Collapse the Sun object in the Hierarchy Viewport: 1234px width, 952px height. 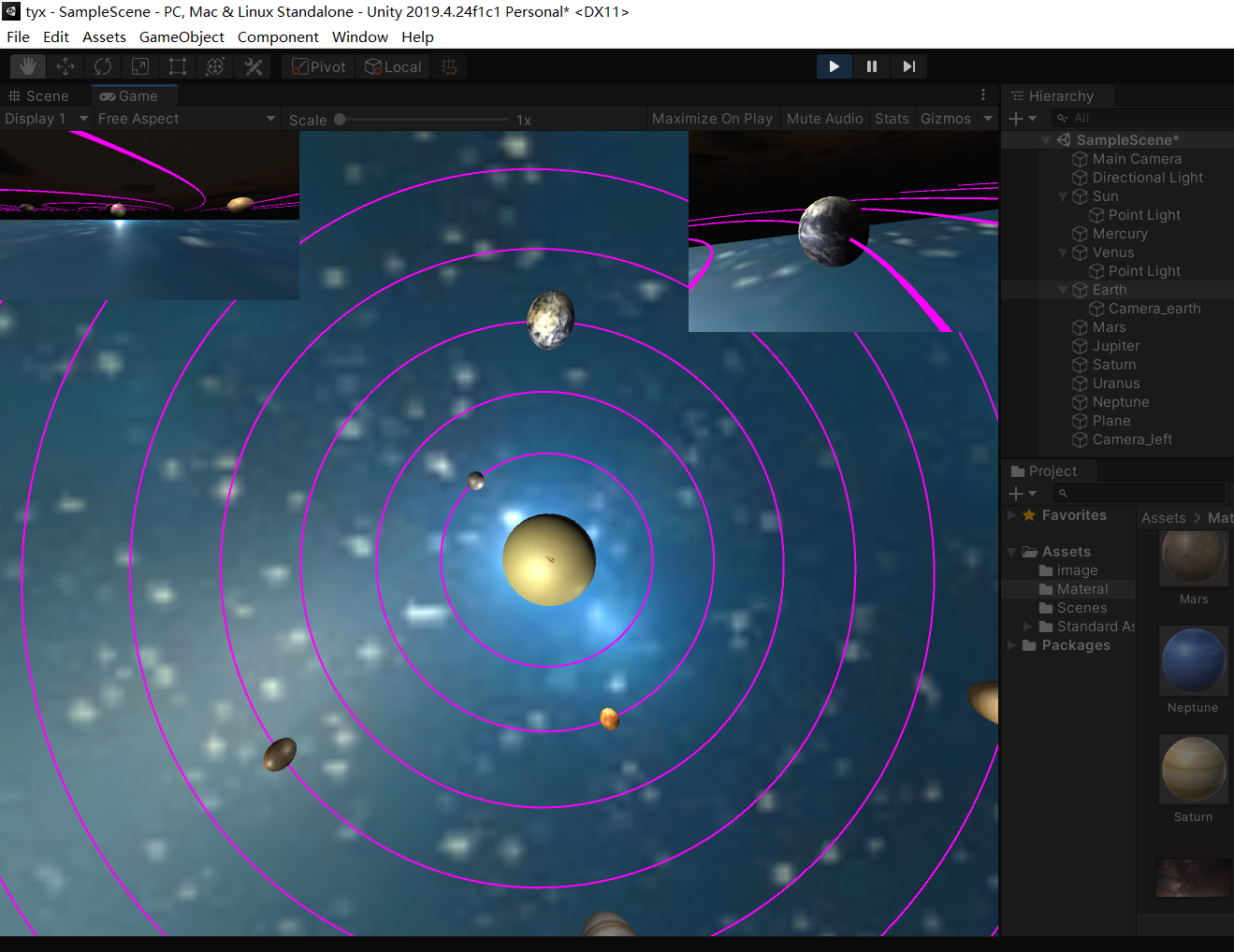(1063, 196)
